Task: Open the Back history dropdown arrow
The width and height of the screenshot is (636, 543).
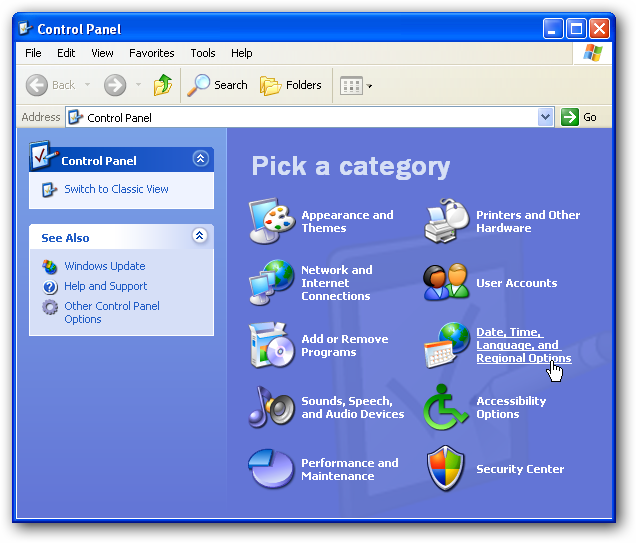Action: click(87, 85)
